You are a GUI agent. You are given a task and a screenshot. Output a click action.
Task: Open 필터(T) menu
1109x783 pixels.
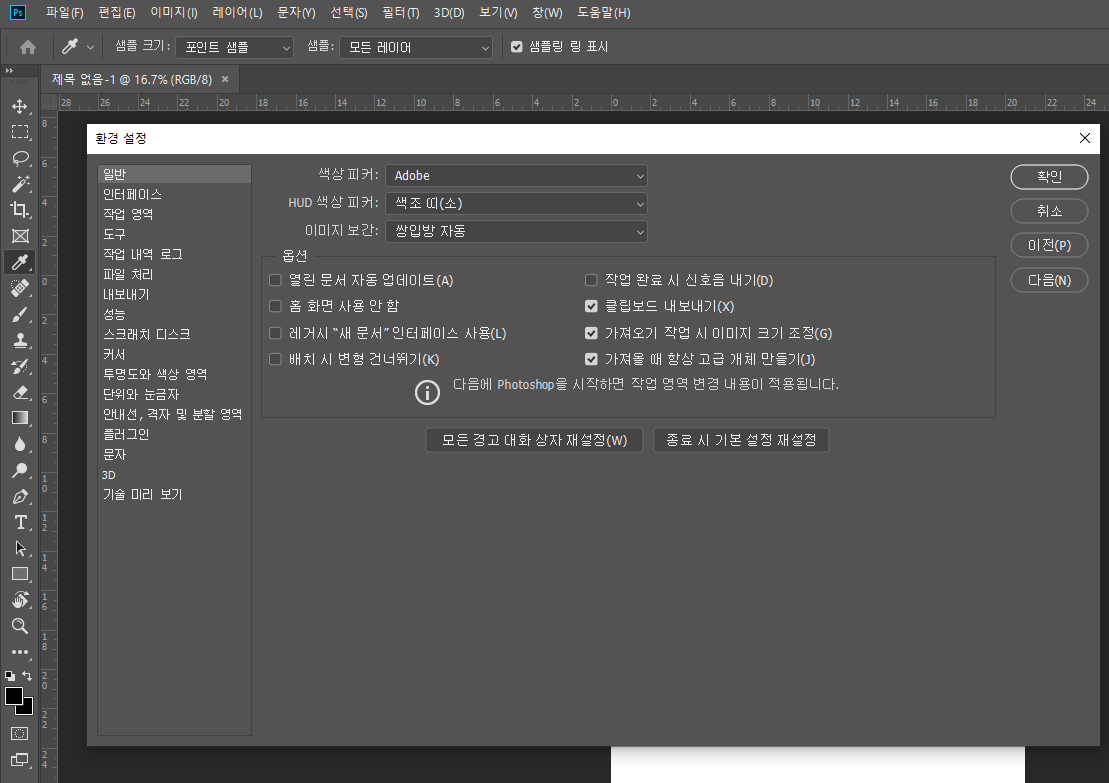click(x=400, y=13)
